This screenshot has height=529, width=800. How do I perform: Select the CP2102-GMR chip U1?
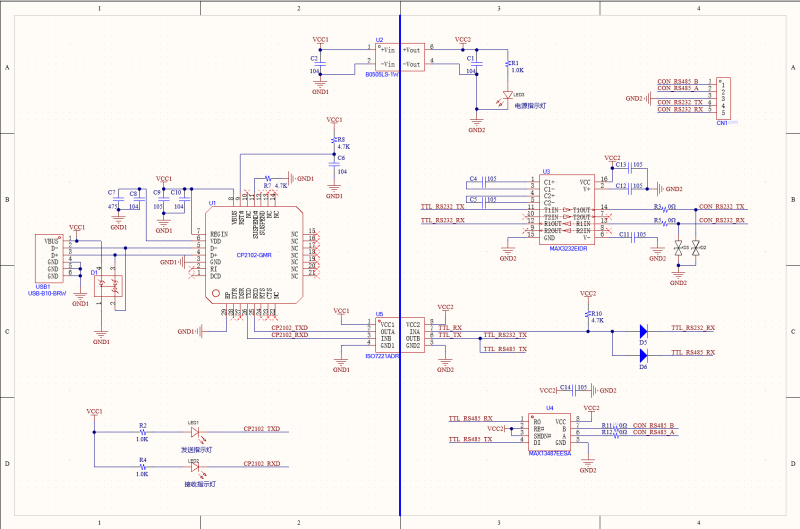pos(255,255)
